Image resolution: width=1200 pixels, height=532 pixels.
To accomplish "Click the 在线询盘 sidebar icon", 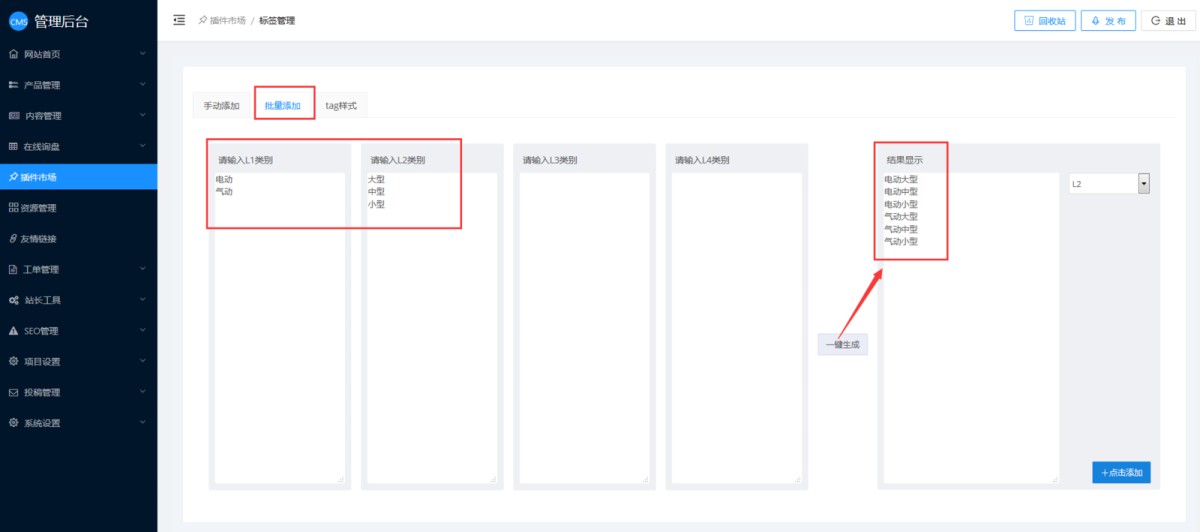I will 13,146.
